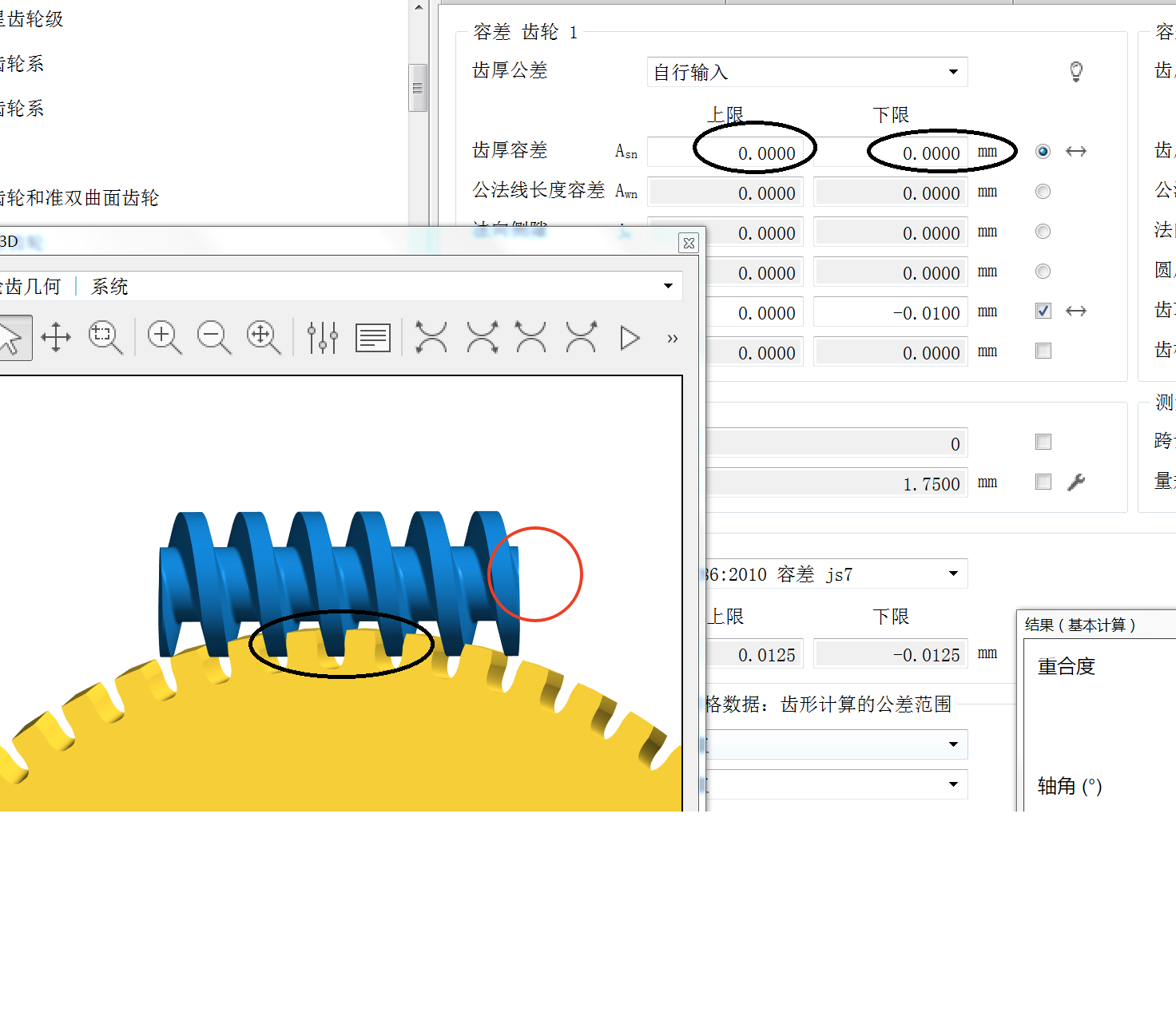Select the 星齿轮级 entry in left tree
1176x1024 pixels.
coord(31,19)
